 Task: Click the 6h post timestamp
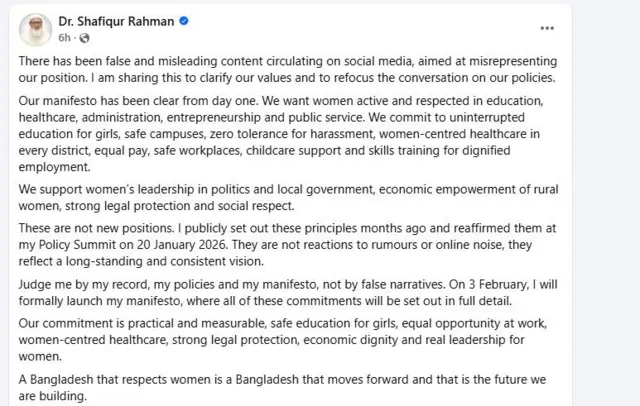pos(63,37)
